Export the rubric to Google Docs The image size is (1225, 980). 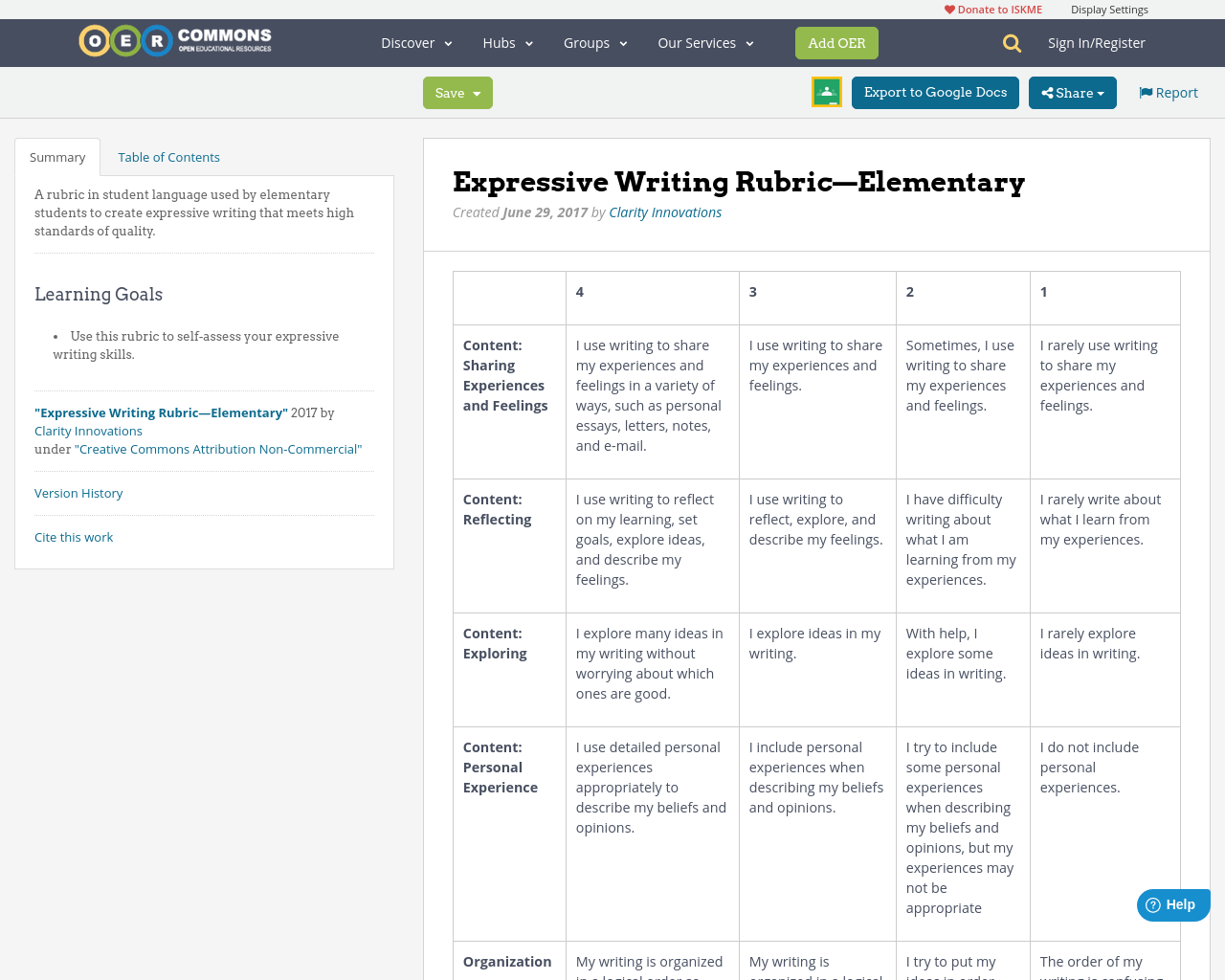pyautogui.click(x=935, y=93)
